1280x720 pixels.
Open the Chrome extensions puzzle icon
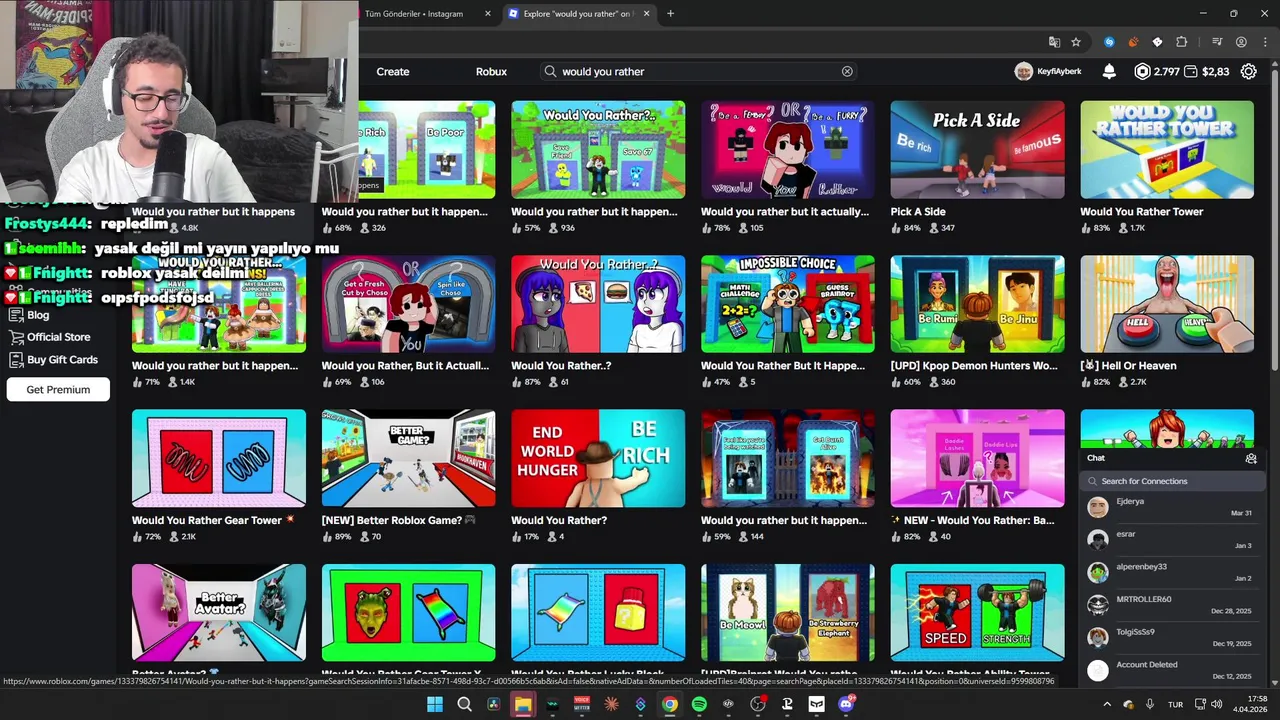coord(1182,42)
